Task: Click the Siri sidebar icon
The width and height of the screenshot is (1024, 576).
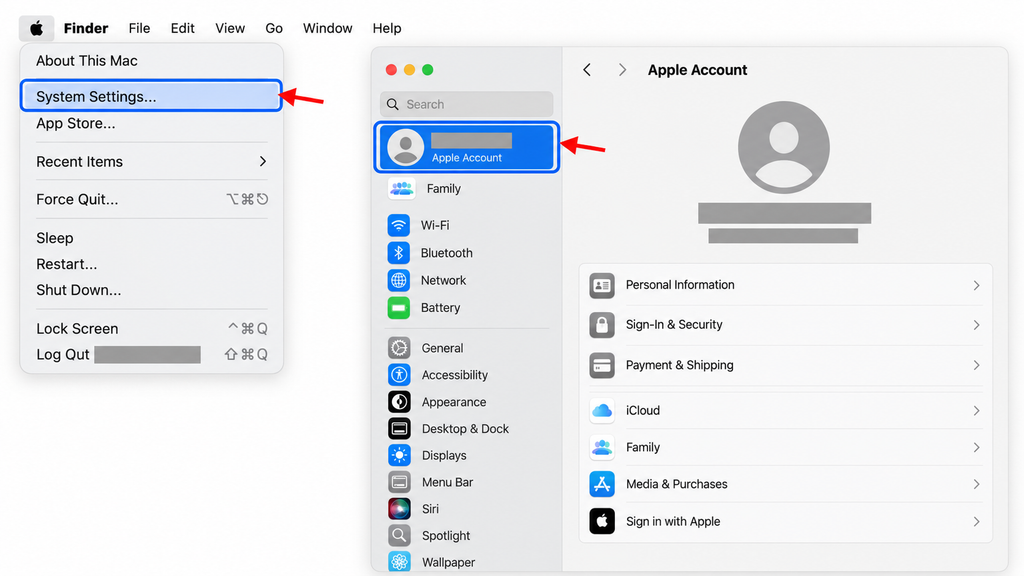Action: (399, 509)
